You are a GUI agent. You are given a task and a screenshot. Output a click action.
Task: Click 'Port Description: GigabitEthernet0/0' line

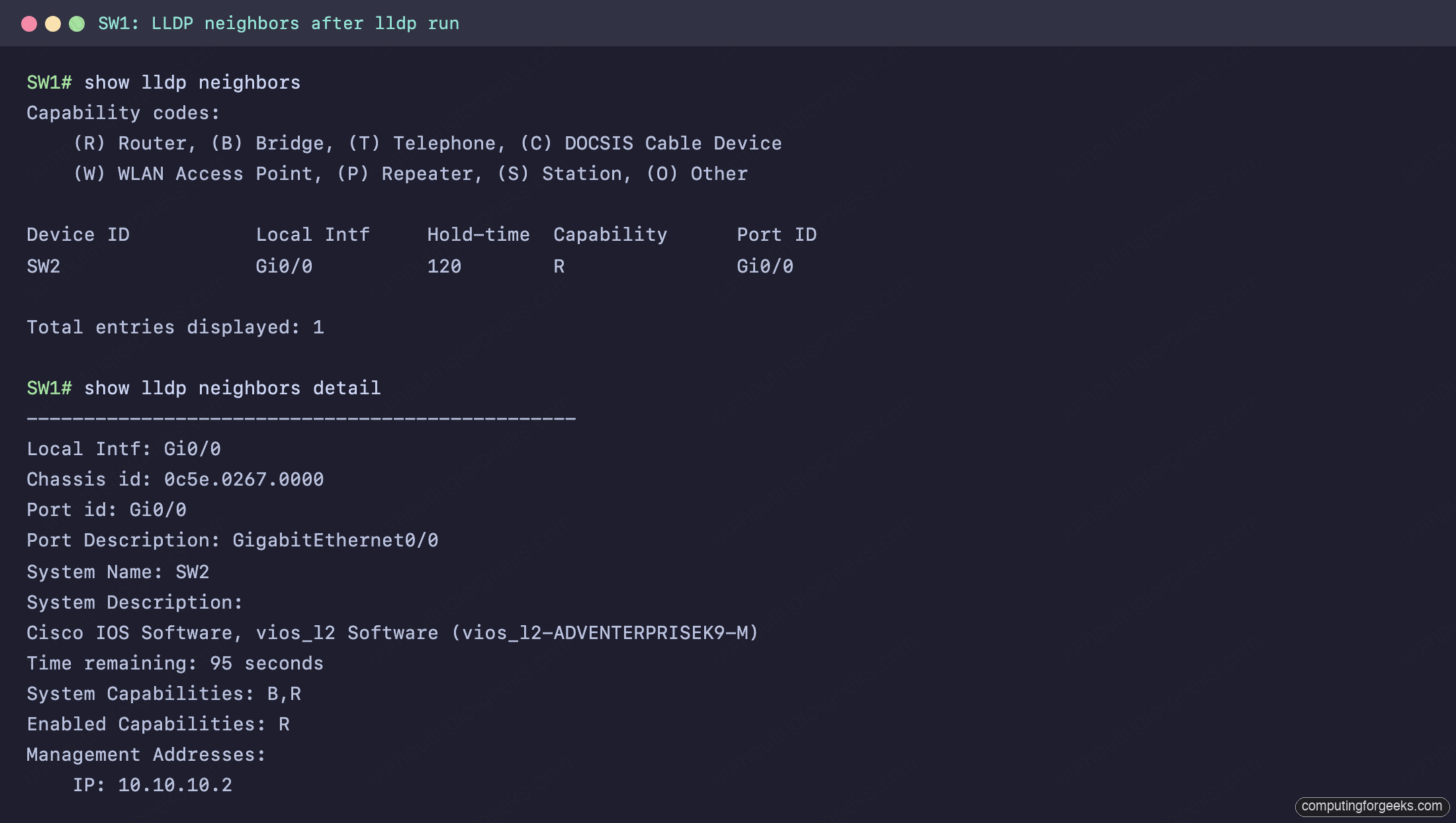[232, 541]
